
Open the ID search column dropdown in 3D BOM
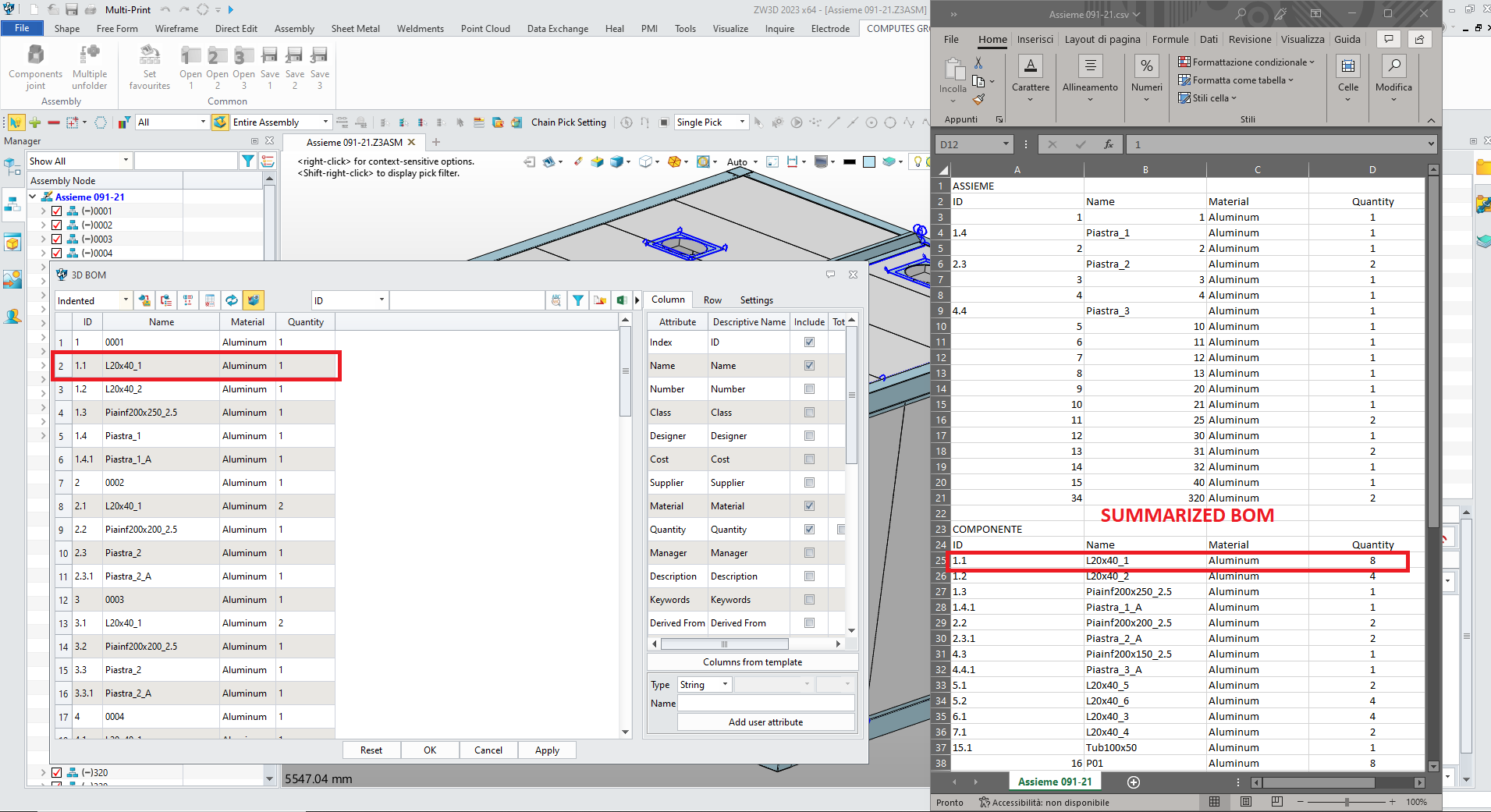coord(350,300)
